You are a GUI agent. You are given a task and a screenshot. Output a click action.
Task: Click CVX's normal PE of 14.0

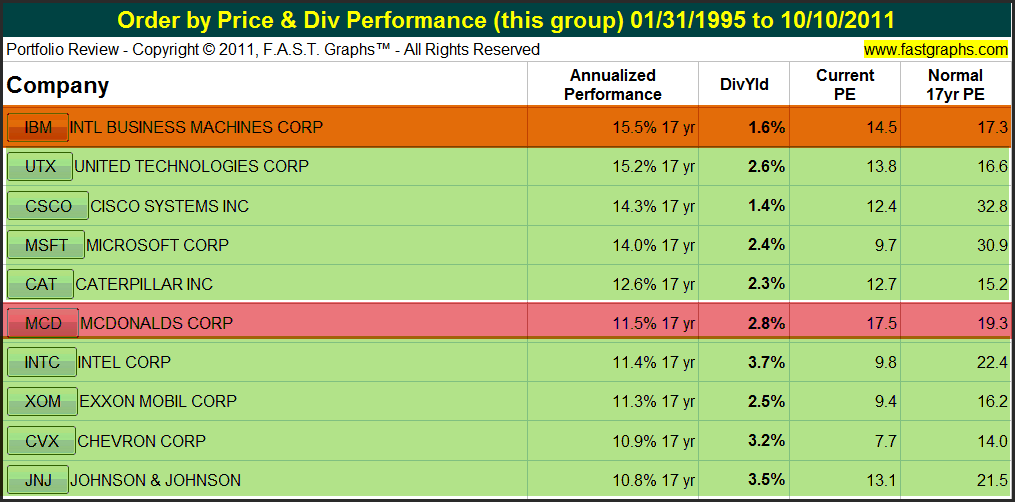click(x=993, y=441)
